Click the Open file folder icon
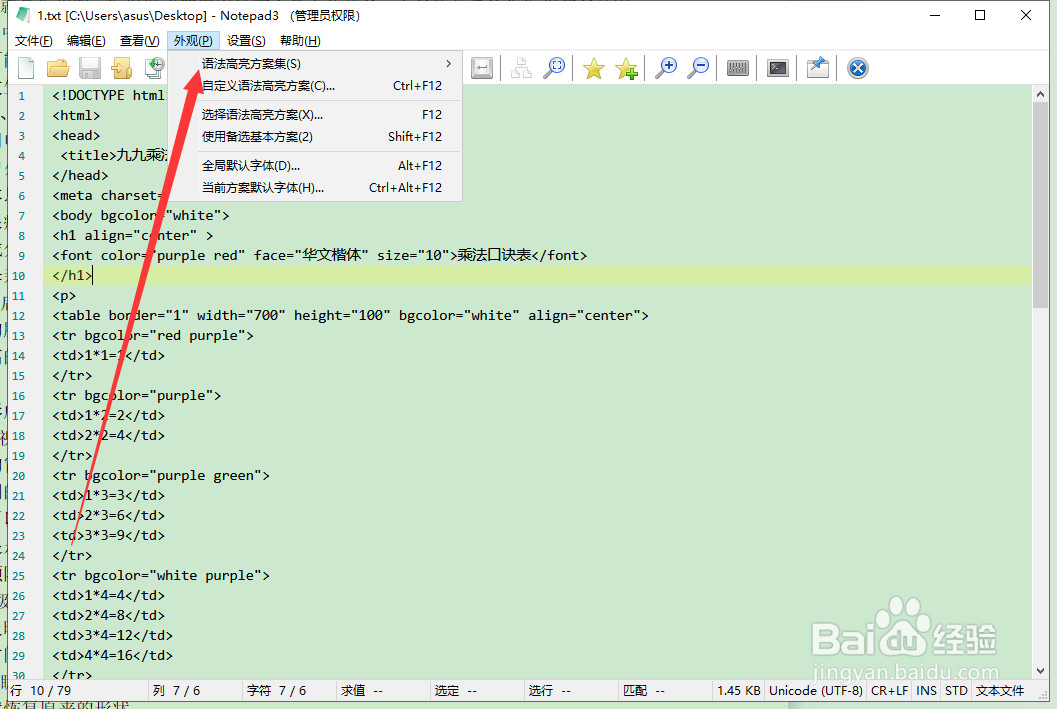The height and width of the screenshot is (709, 1057). (58, 68)
